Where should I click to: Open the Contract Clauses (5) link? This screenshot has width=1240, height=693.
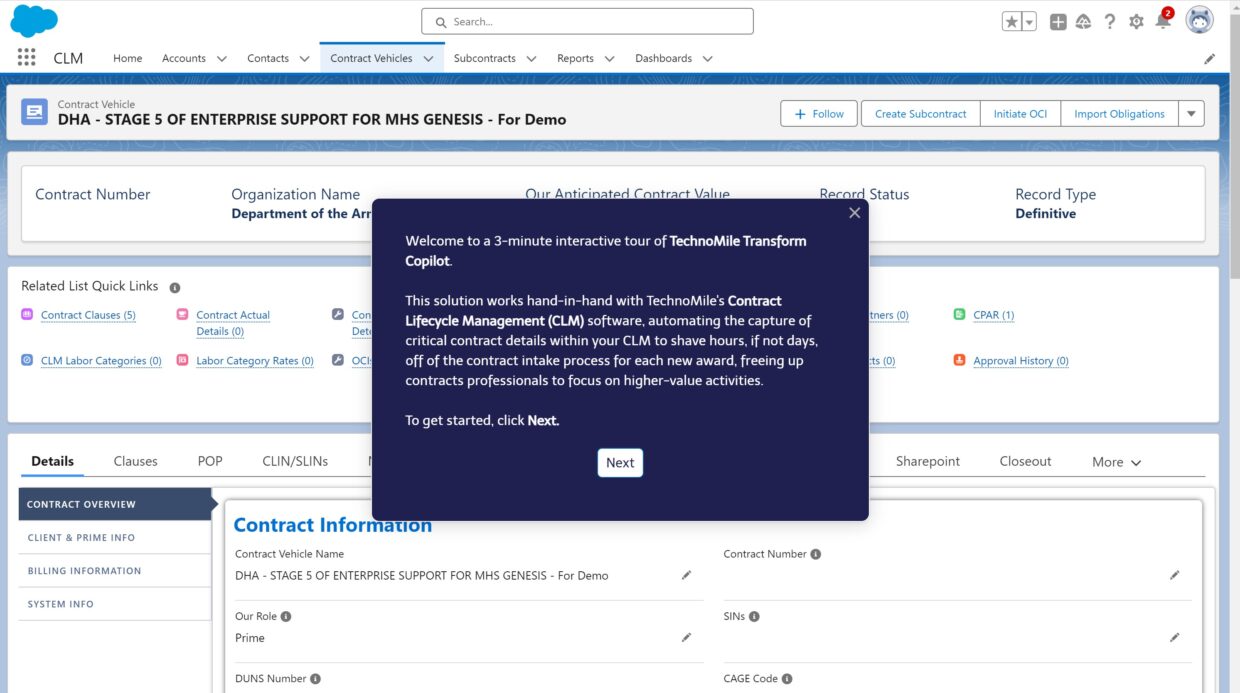(88, 315)
